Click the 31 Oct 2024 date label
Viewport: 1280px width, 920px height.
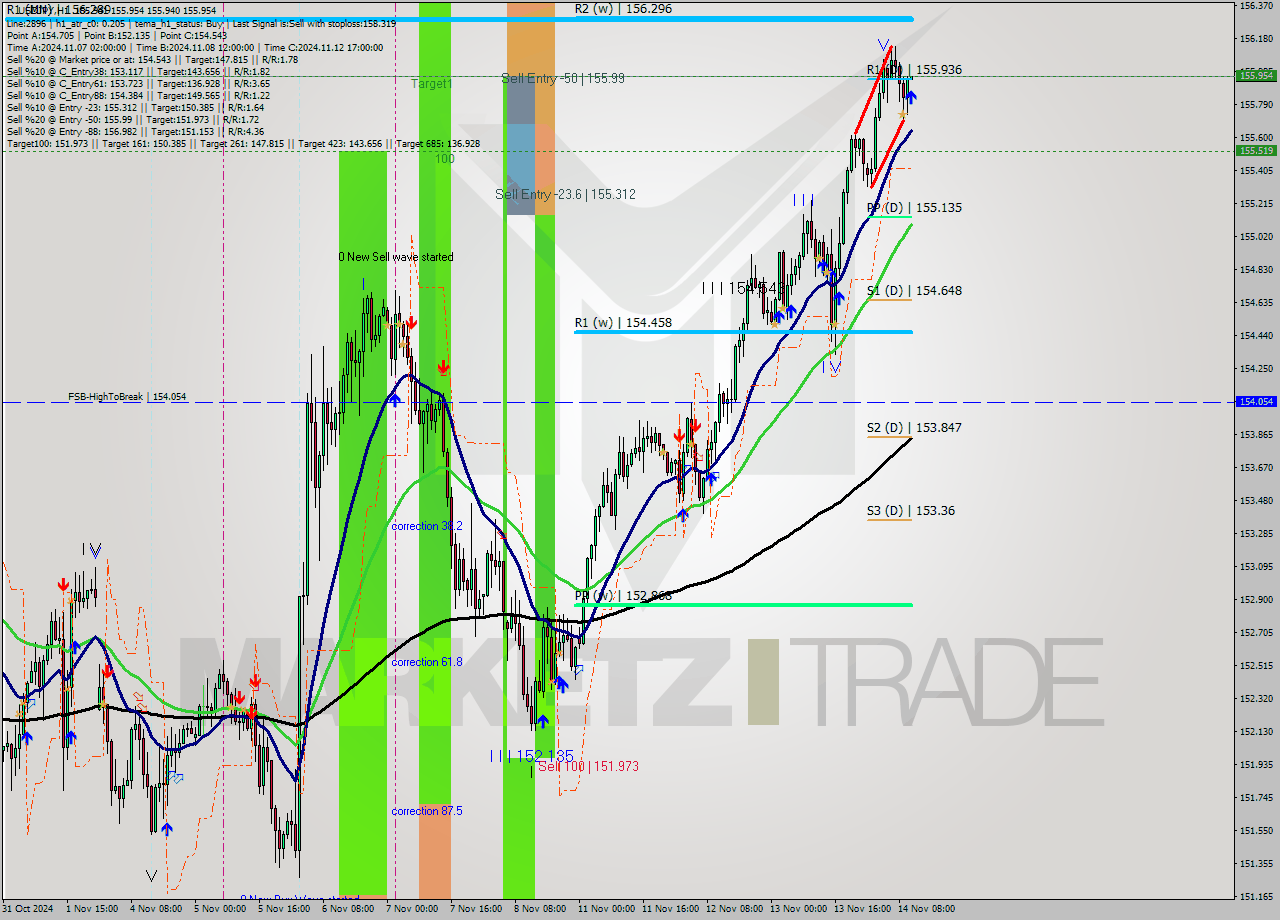click(27, 909)
